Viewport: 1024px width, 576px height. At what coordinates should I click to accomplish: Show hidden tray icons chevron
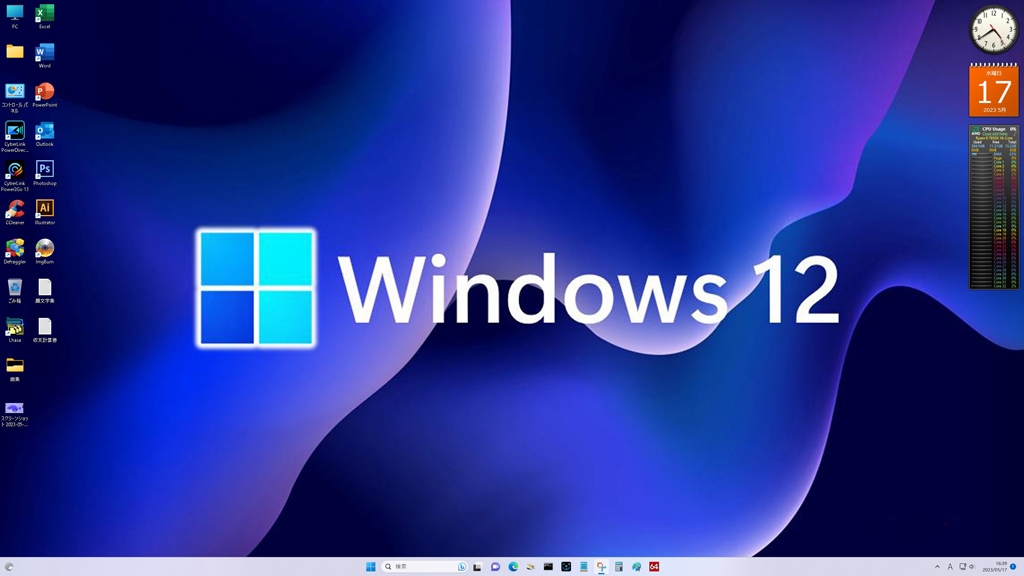click(x=937, y=566)
